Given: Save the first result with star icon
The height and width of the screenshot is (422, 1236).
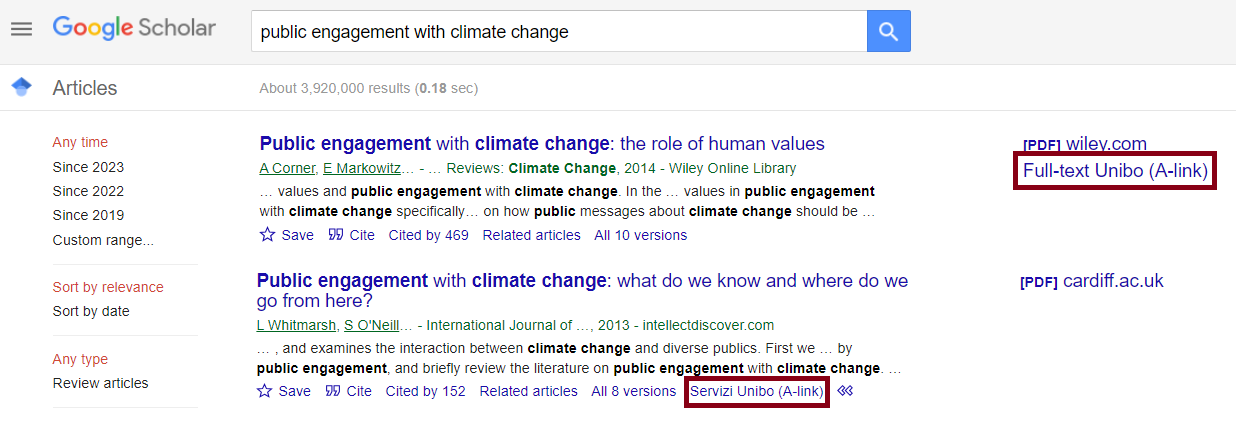Looking at the screenshot, I should pyautogui.click(x=286, y=235).
